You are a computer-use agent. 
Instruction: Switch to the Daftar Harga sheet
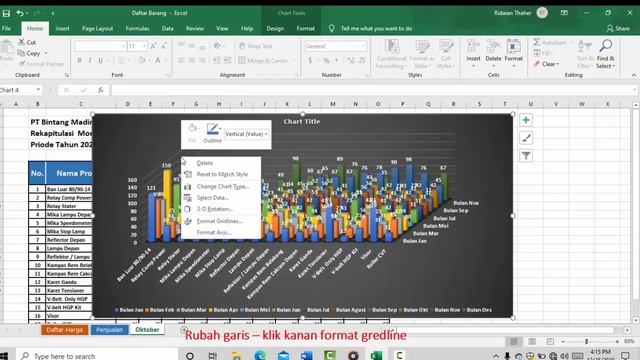tap(64, 330)
